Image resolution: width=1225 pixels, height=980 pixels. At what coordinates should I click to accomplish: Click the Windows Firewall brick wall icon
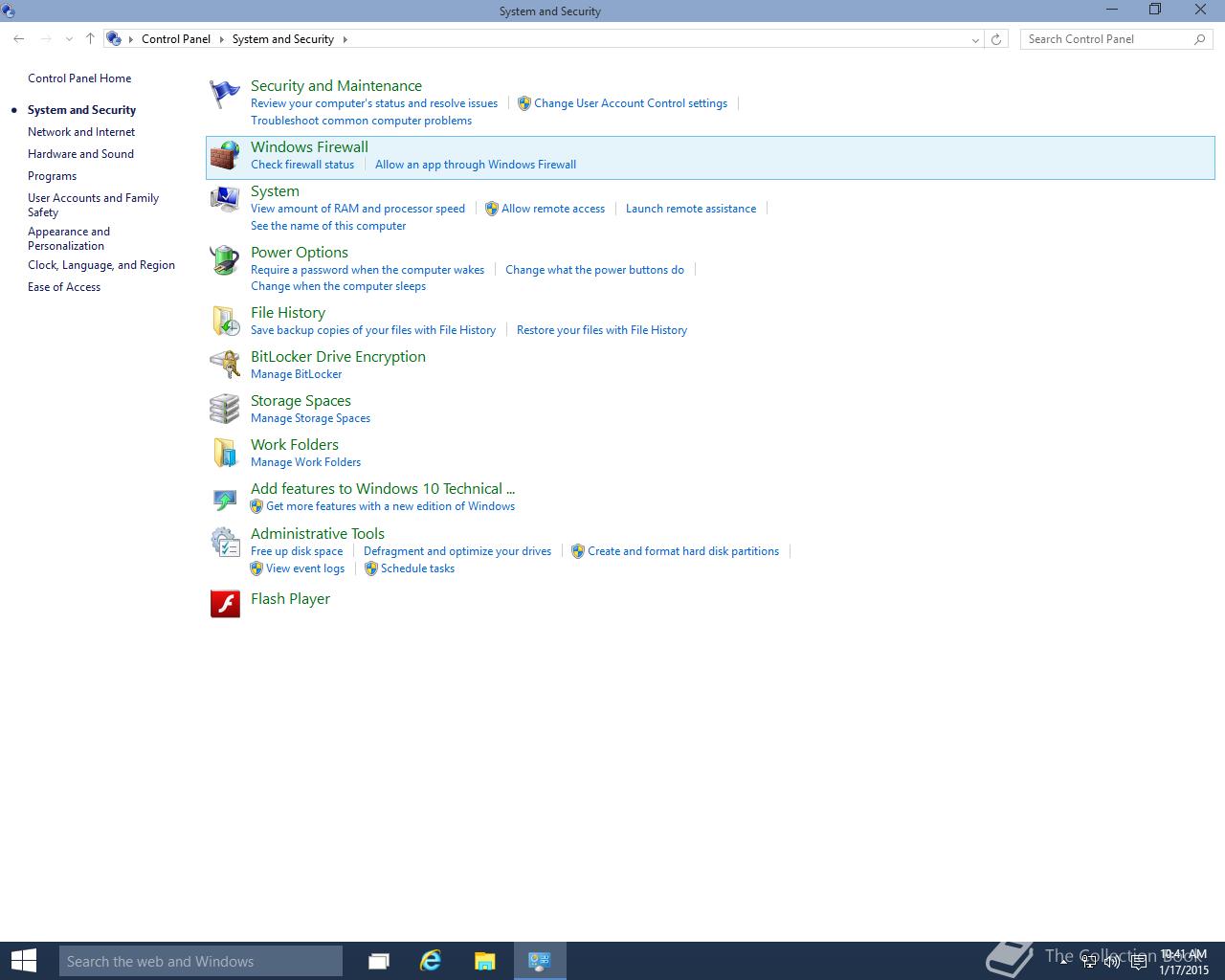pos(225,156)
